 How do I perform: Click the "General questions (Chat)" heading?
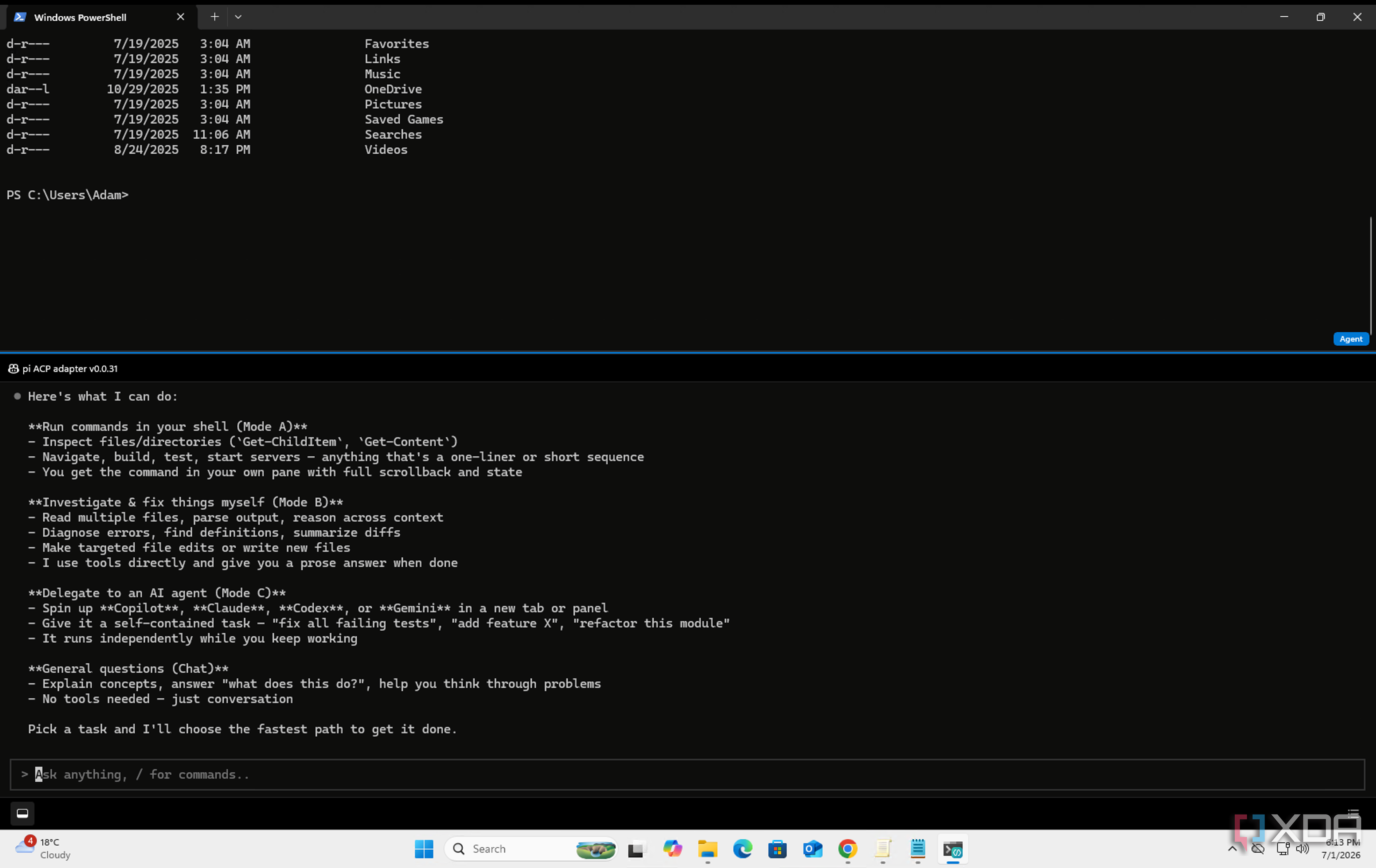[x=129, y=669]
